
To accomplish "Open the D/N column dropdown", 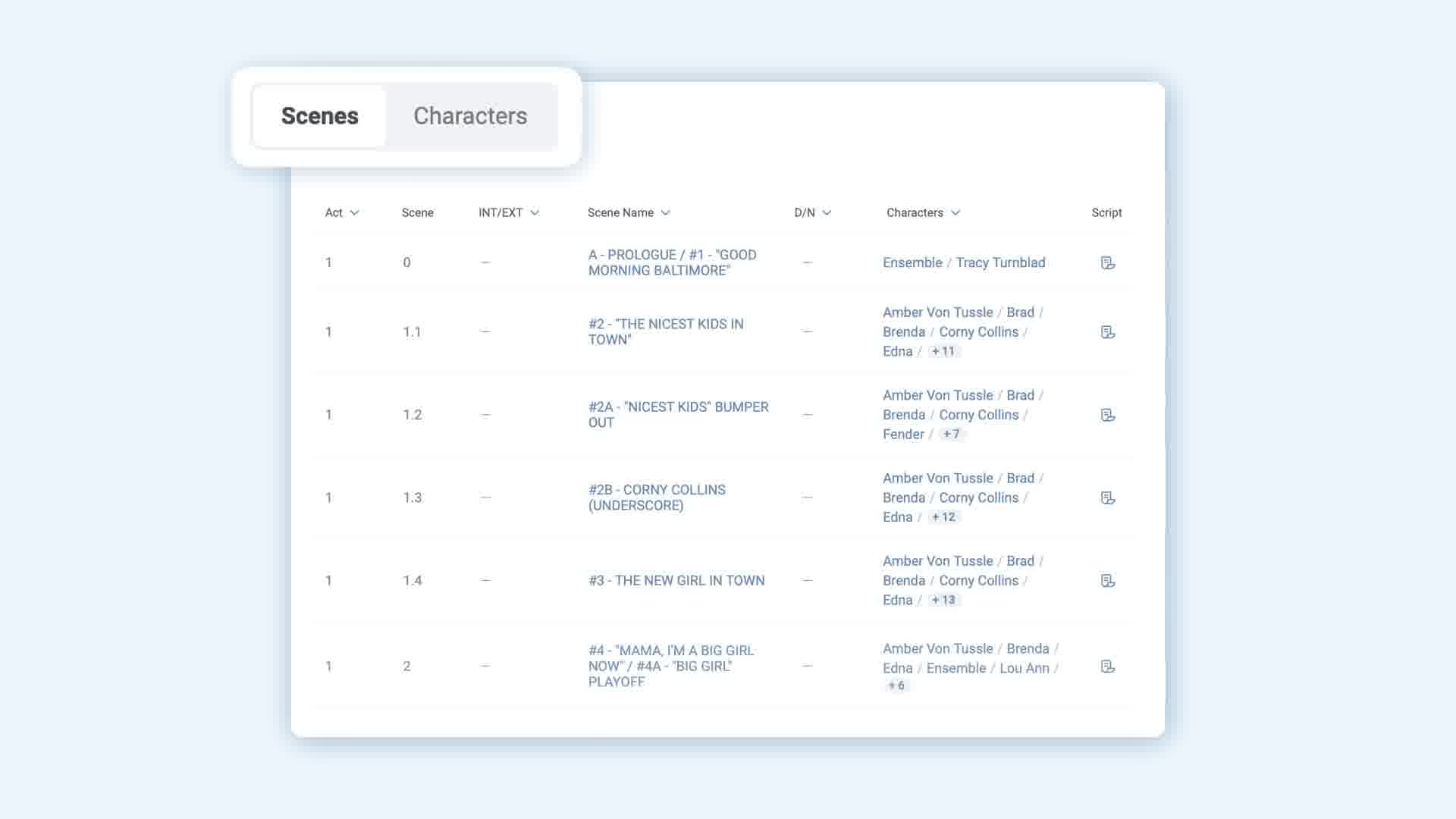I will (x=827, y=213).
